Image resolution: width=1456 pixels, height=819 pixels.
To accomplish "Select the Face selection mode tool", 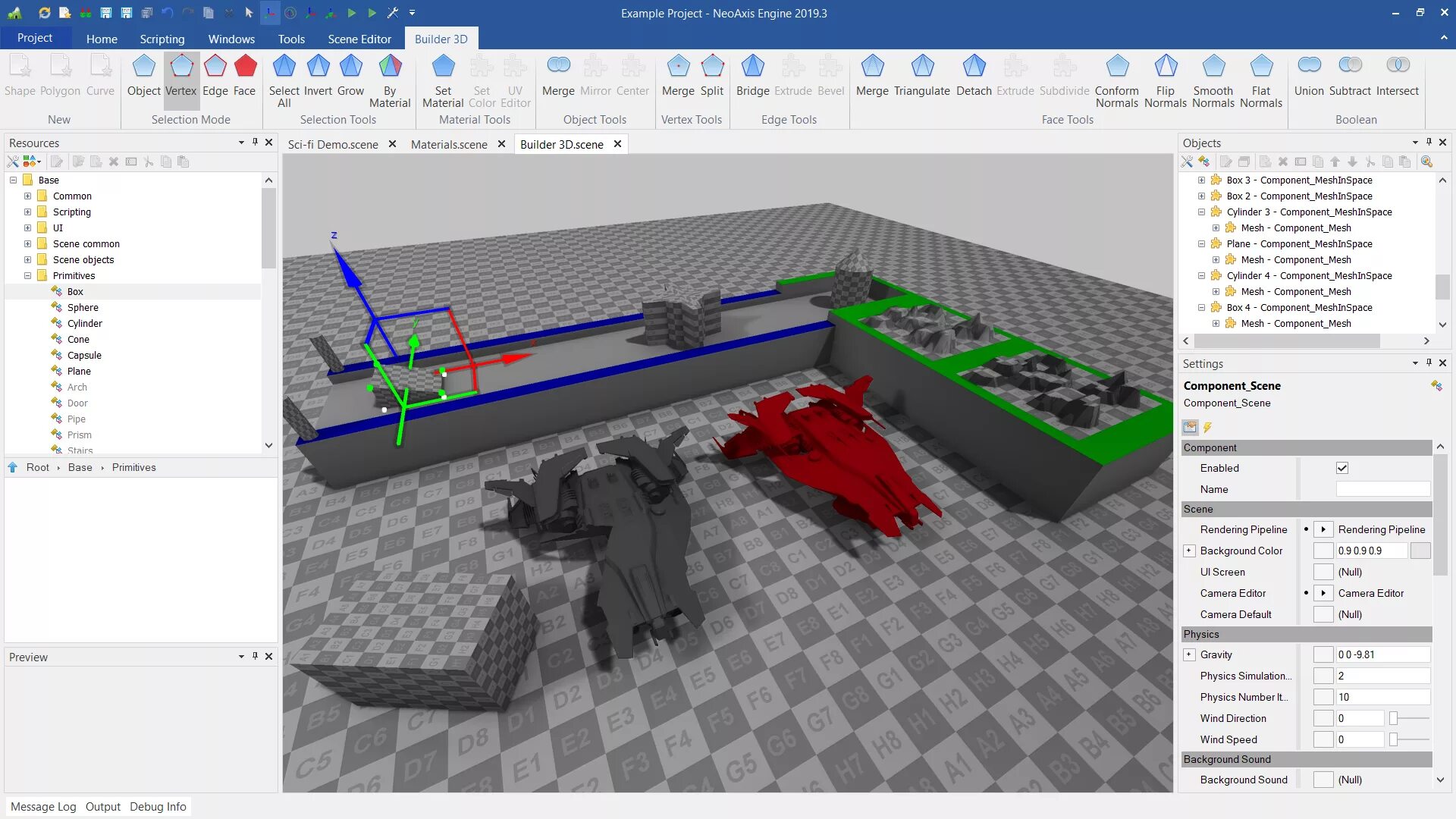I will tap(244, 75).
